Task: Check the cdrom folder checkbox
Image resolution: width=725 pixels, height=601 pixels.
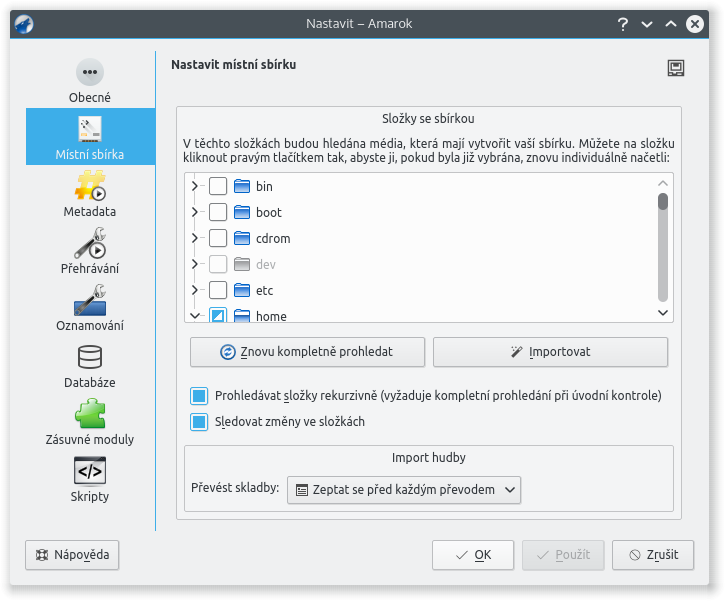Action: [x=218, y=238]
